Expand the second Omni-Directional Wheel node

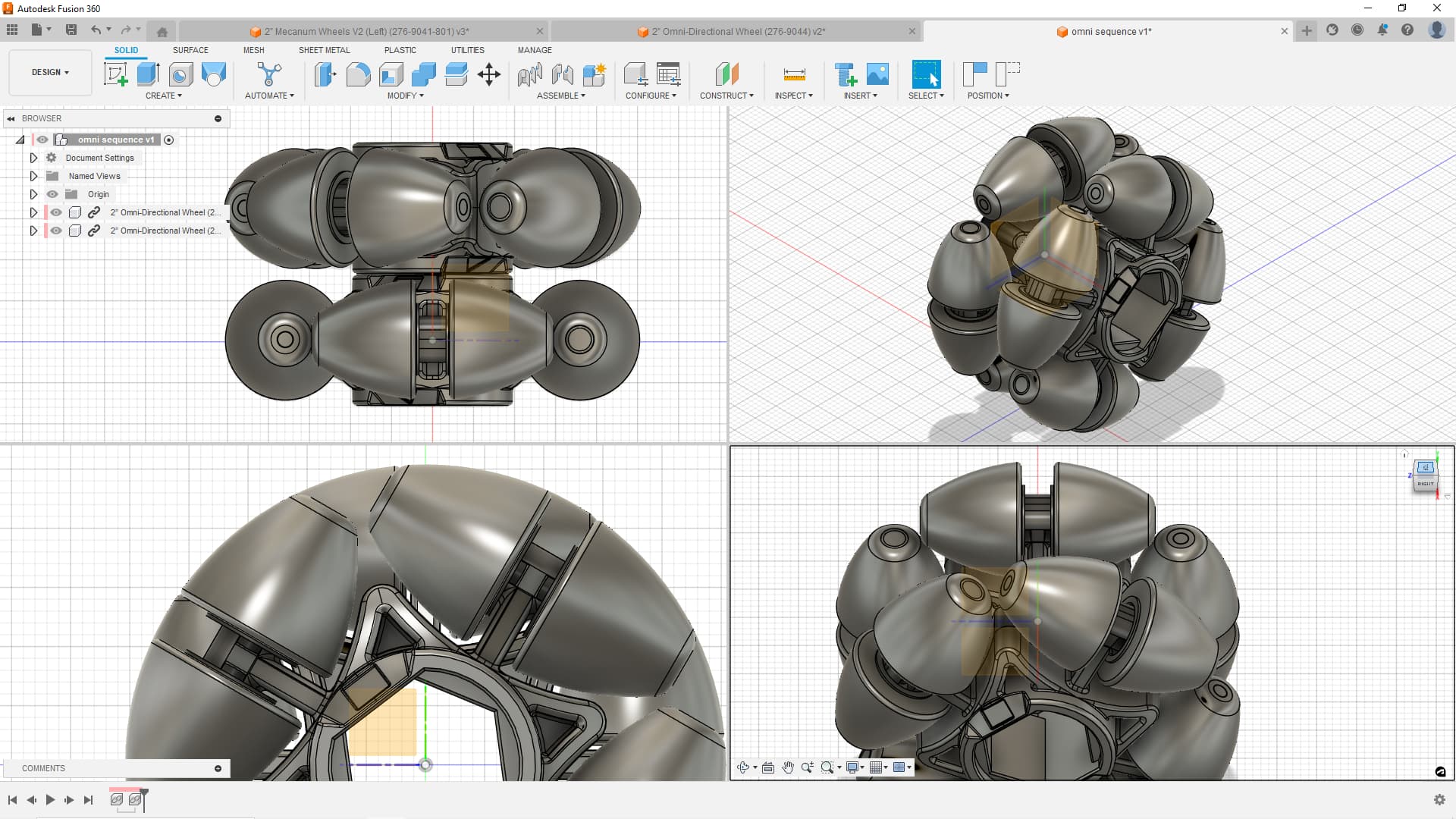click(33, 231)
